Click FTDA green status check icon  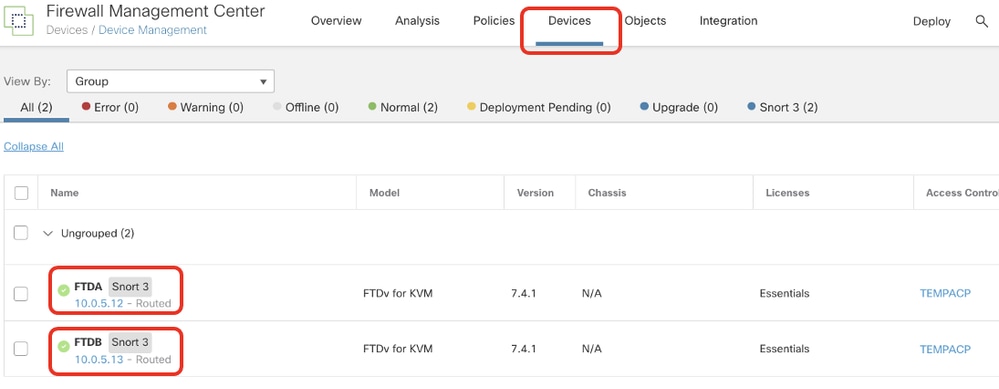(x=64, y=291)
